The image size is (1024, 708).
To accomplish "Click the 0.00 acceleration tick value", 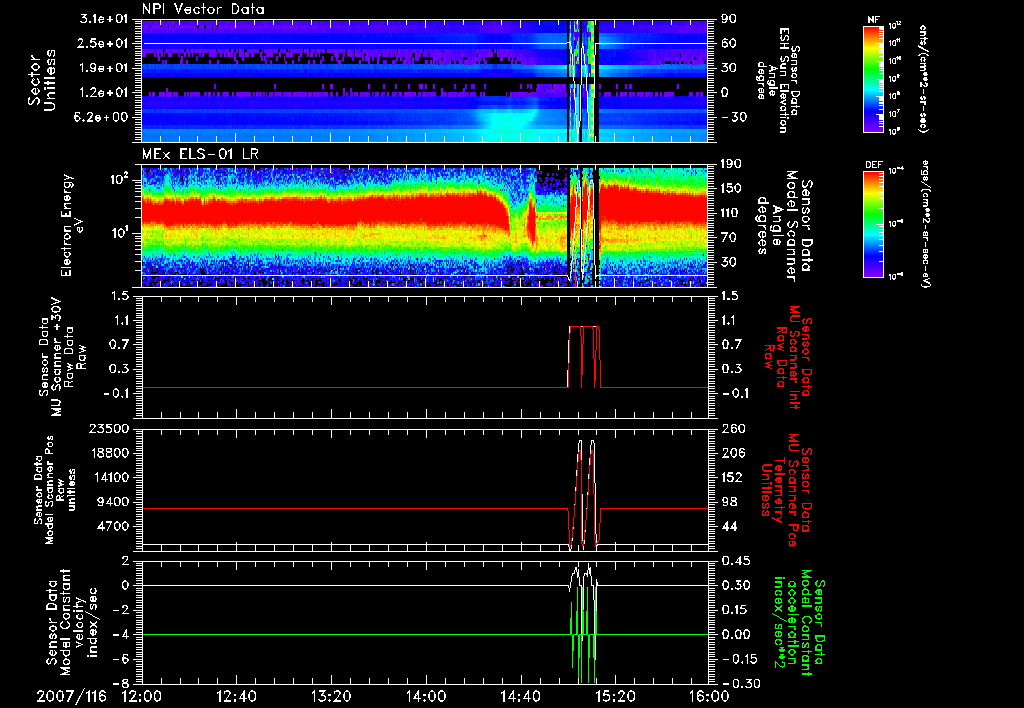I will 734,635.
